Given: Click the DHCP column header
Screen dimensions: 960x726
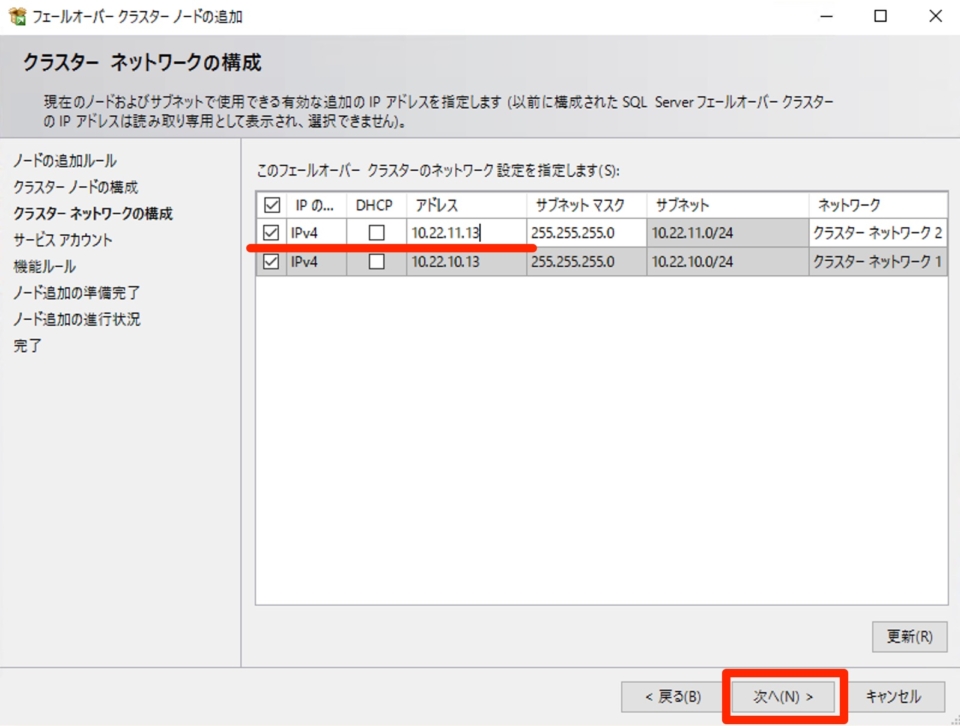Looking at the screenshot, I should pos(377,205).
